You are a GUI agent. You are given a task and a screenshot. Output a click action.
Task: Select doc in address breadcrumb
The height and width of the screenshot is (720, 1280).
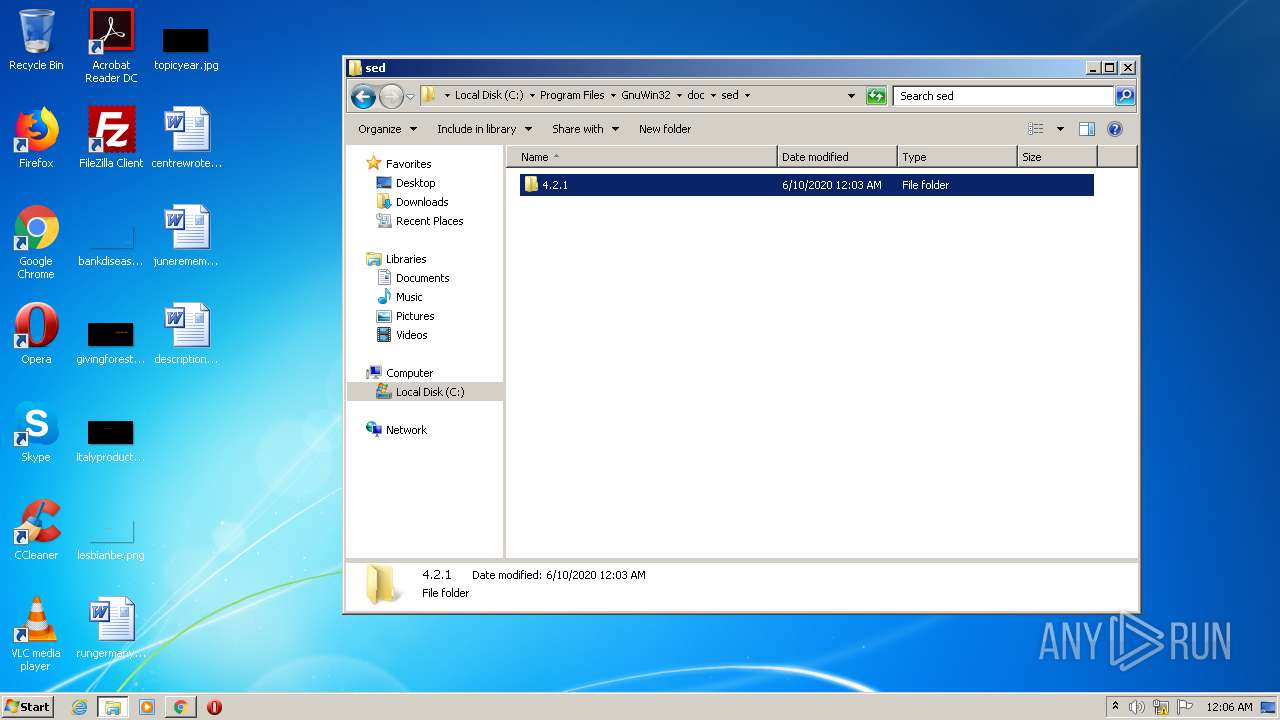click(695, 96)
